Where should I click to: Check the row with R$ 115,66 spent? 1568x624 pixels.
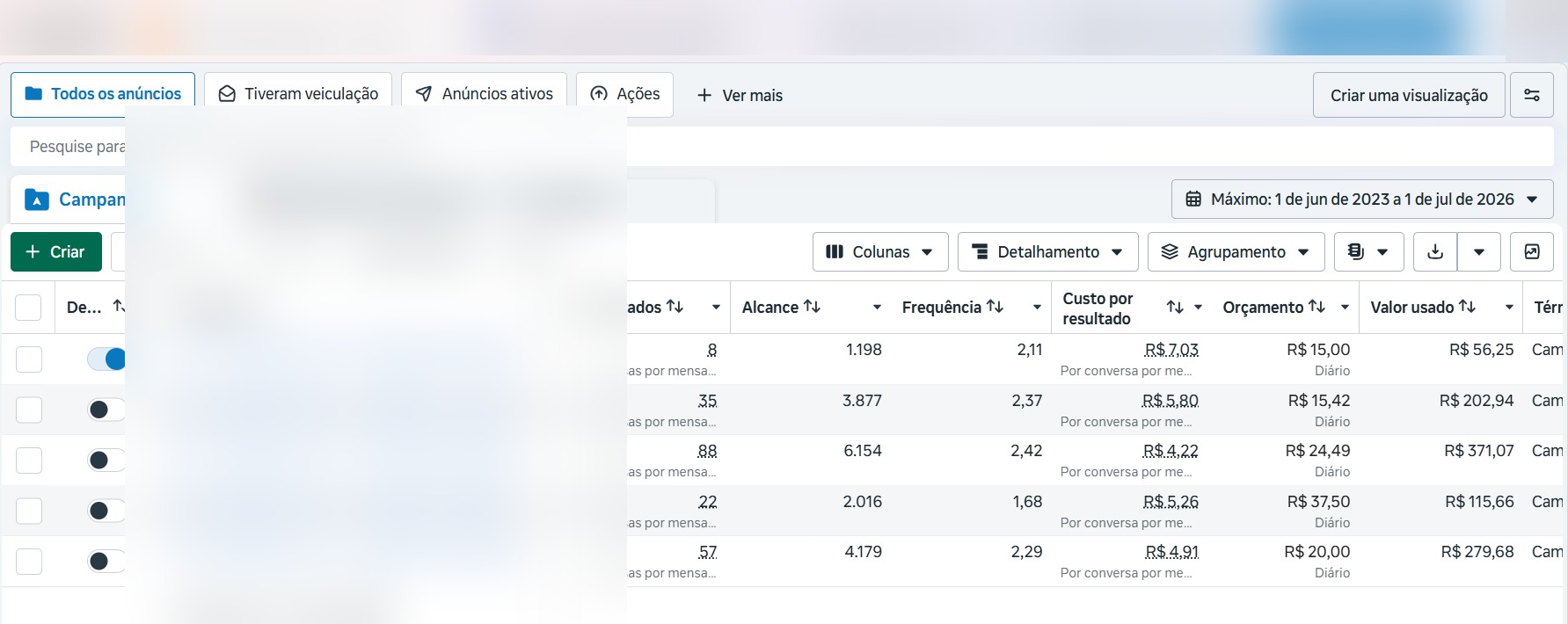(29, 511)
